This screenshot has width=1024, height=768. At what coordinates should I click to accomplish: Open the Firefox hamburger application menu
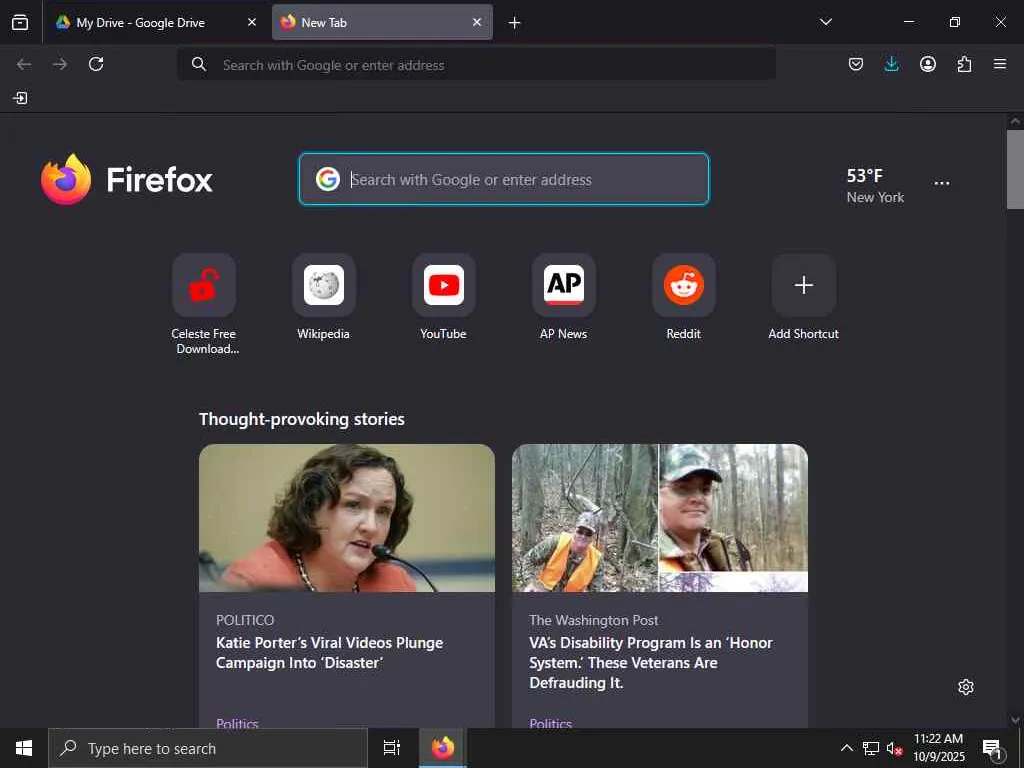click(1000, 64)
